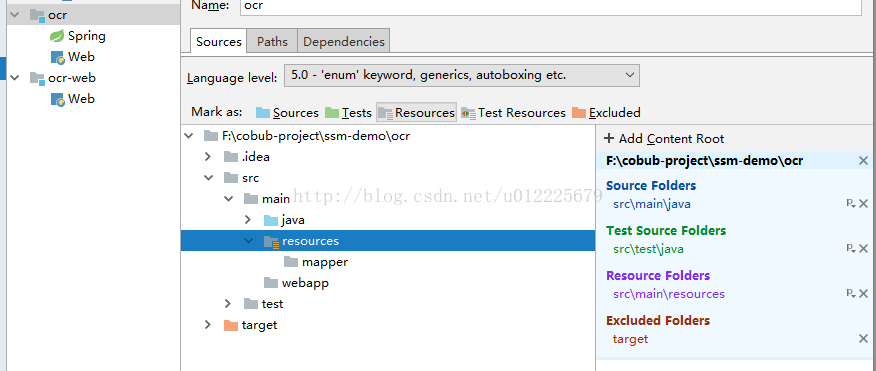The image size is (876, 371).
Task: Select the ocr-web module row
Action: (93, 78)
